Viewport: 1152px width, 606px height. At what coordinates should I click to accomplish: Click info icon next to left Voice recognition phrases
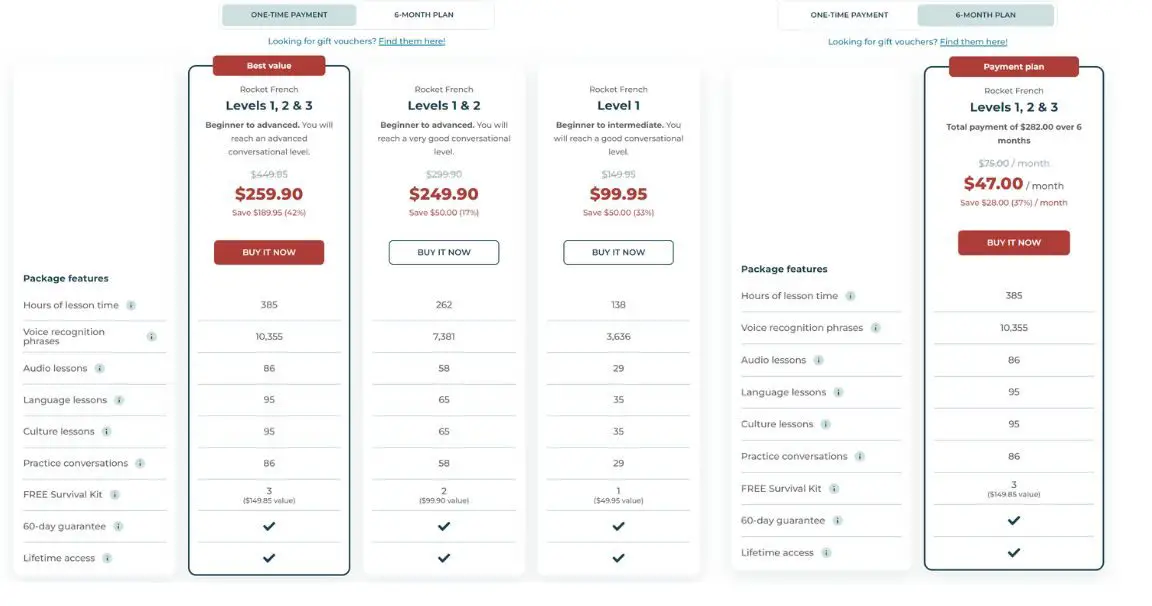point(152,337)
